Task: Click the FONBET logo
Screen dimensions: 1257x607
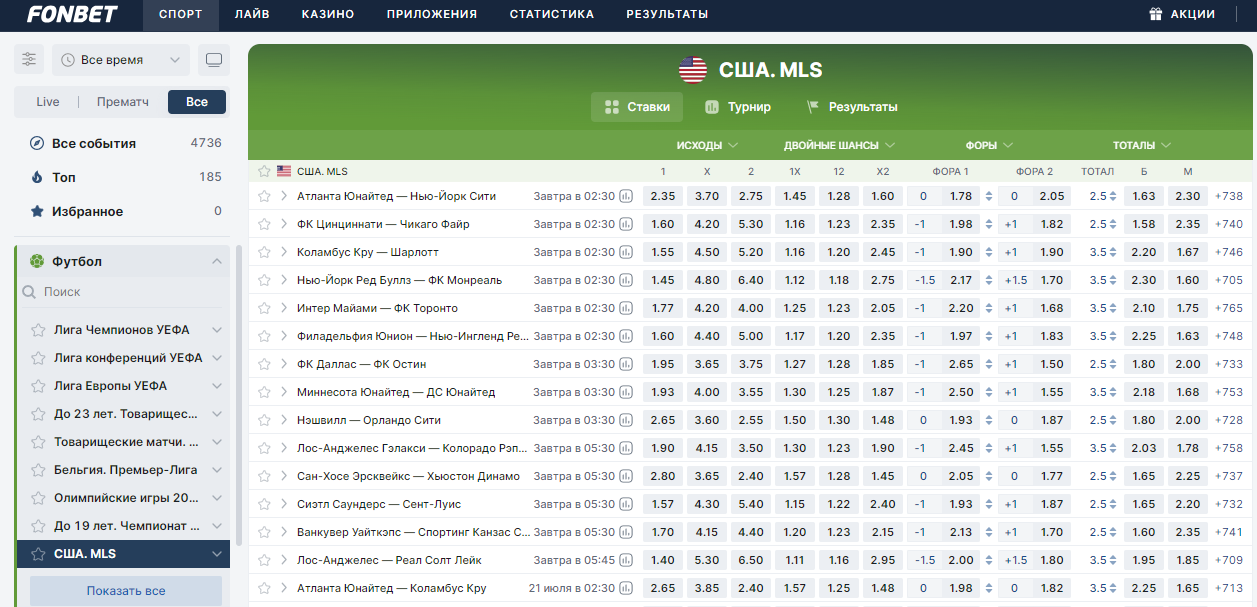Action: coord(72,14)
